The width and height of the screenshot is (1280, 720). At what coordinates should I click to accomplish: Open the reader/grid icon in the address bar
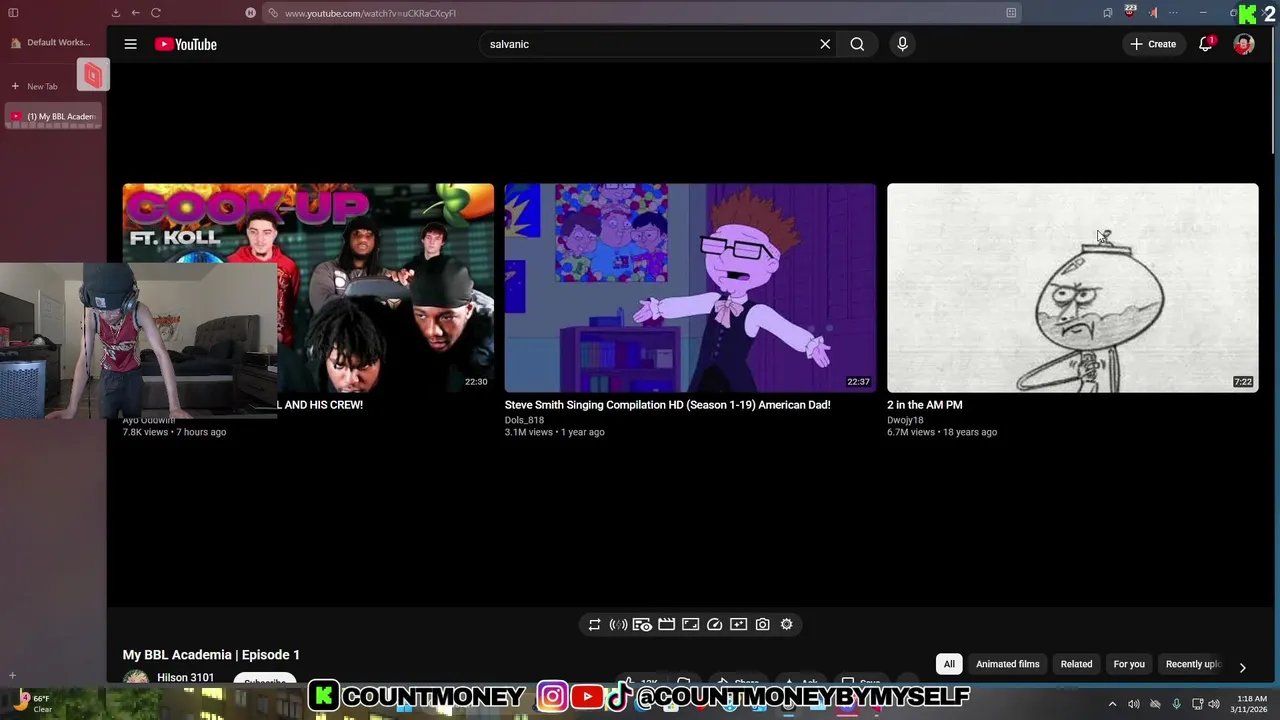1011,13
